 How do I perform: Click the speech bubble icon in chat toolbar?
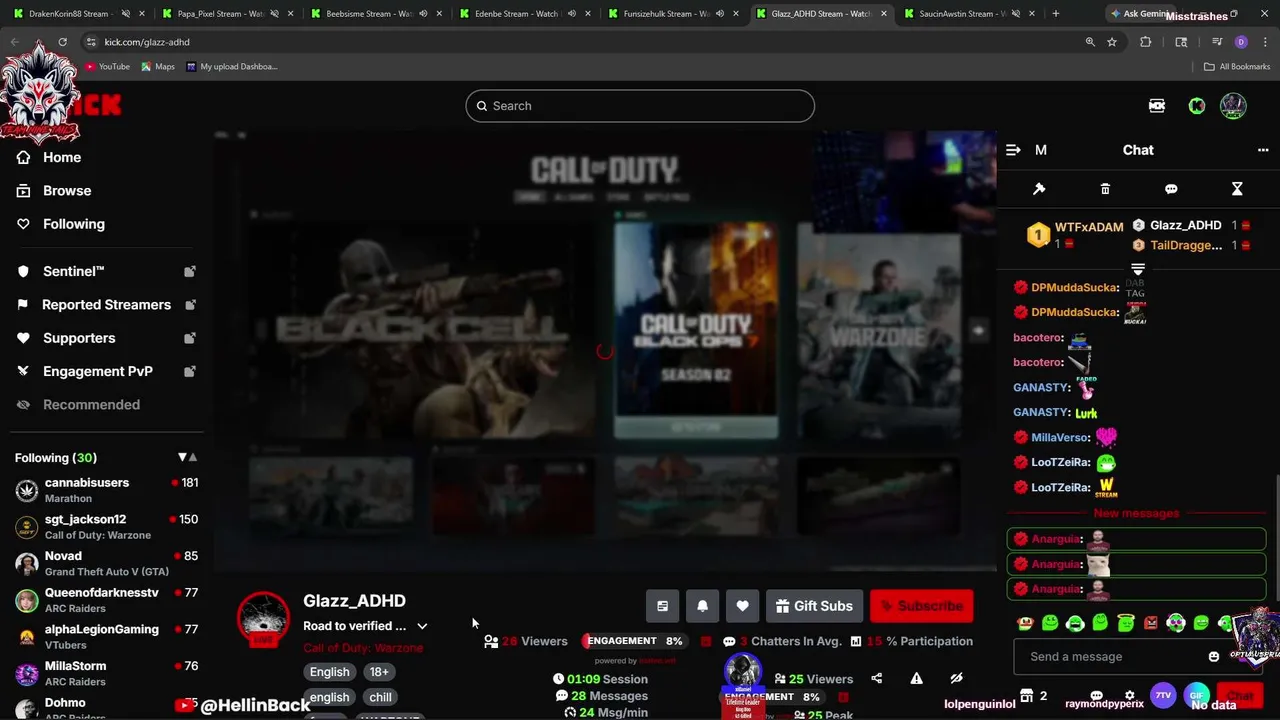coord(1171,189)
